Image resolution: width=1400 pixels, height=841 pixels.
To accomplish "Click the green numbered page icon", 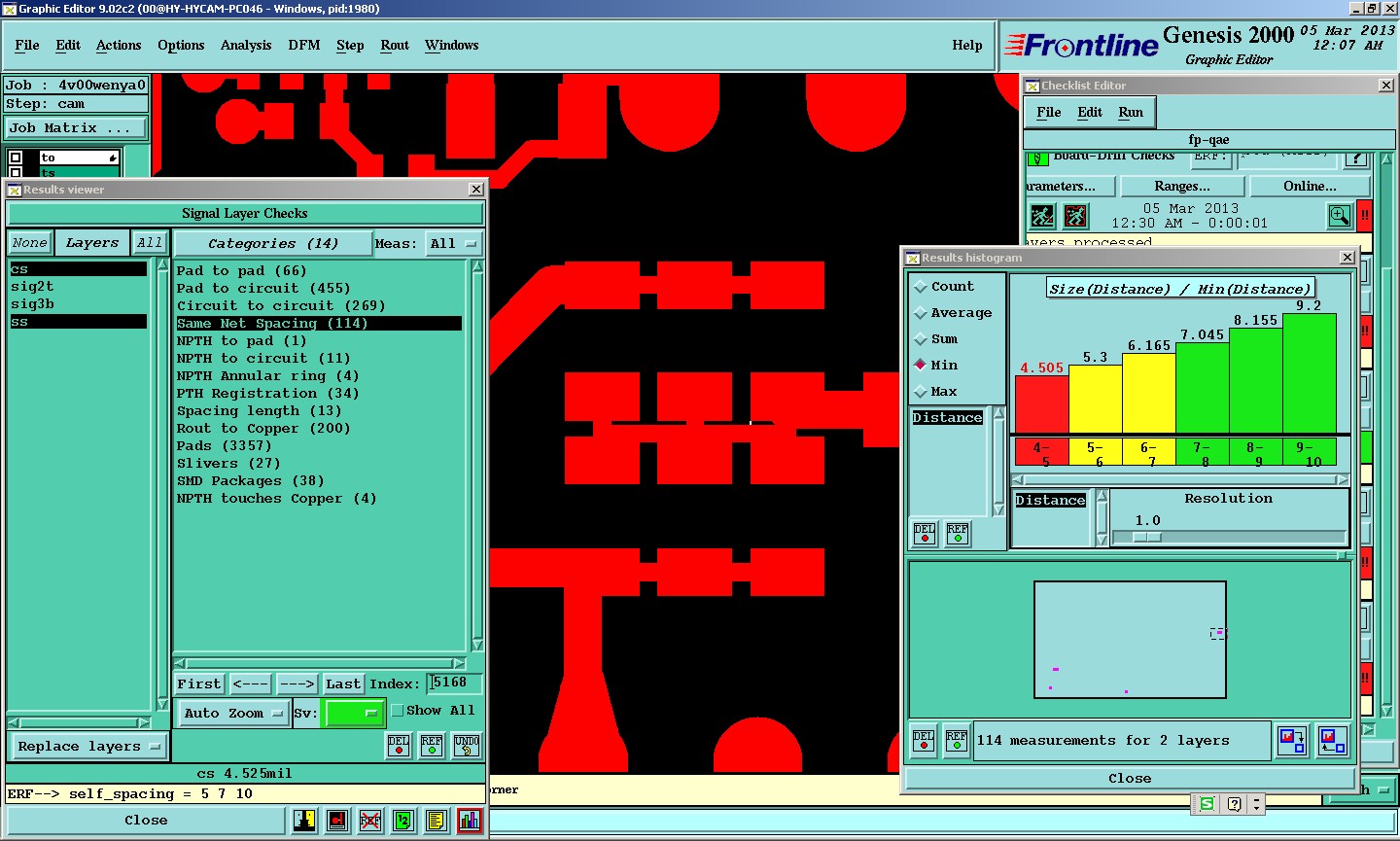I will pos(403,821).
